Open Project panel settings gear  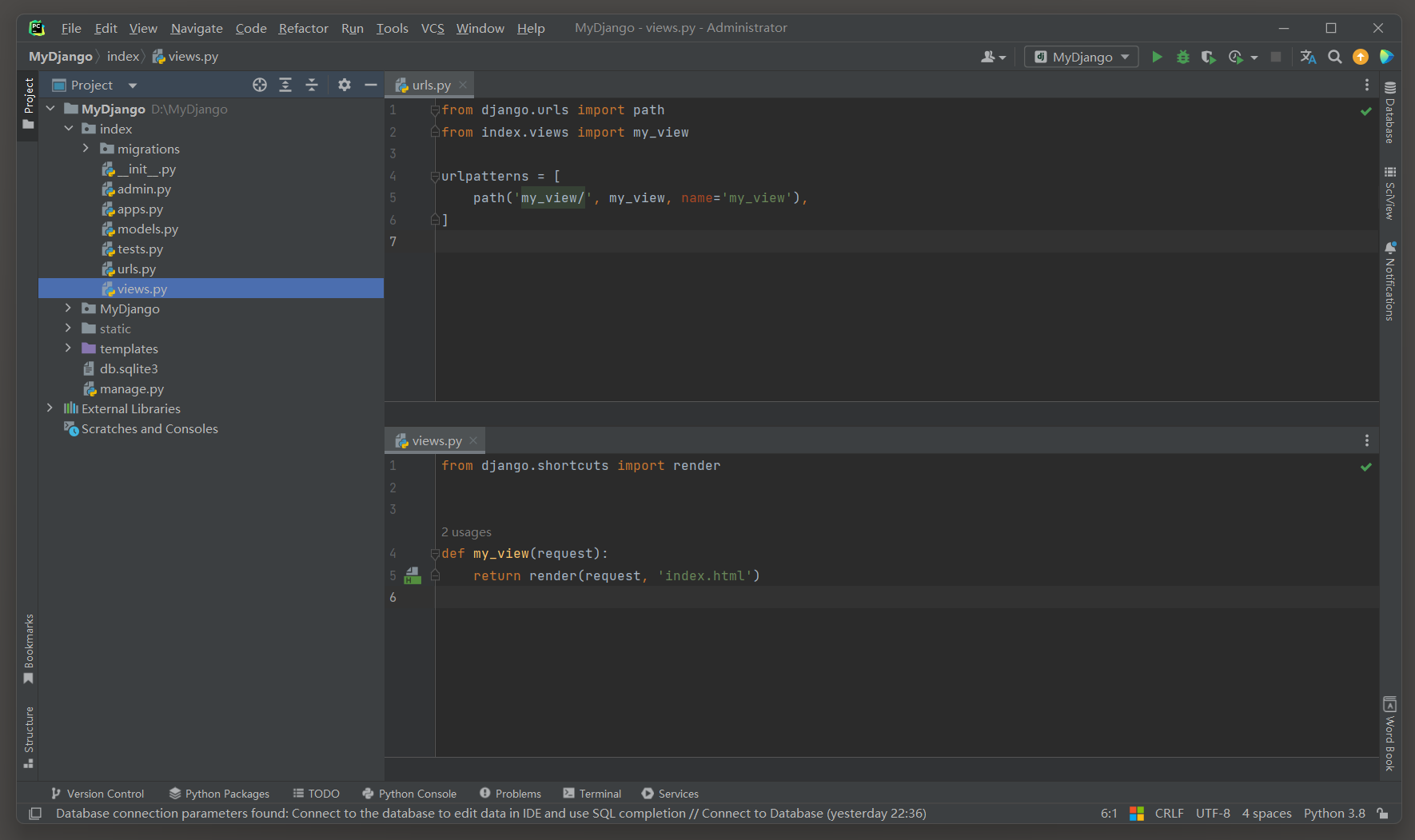(x=345, y=85)
